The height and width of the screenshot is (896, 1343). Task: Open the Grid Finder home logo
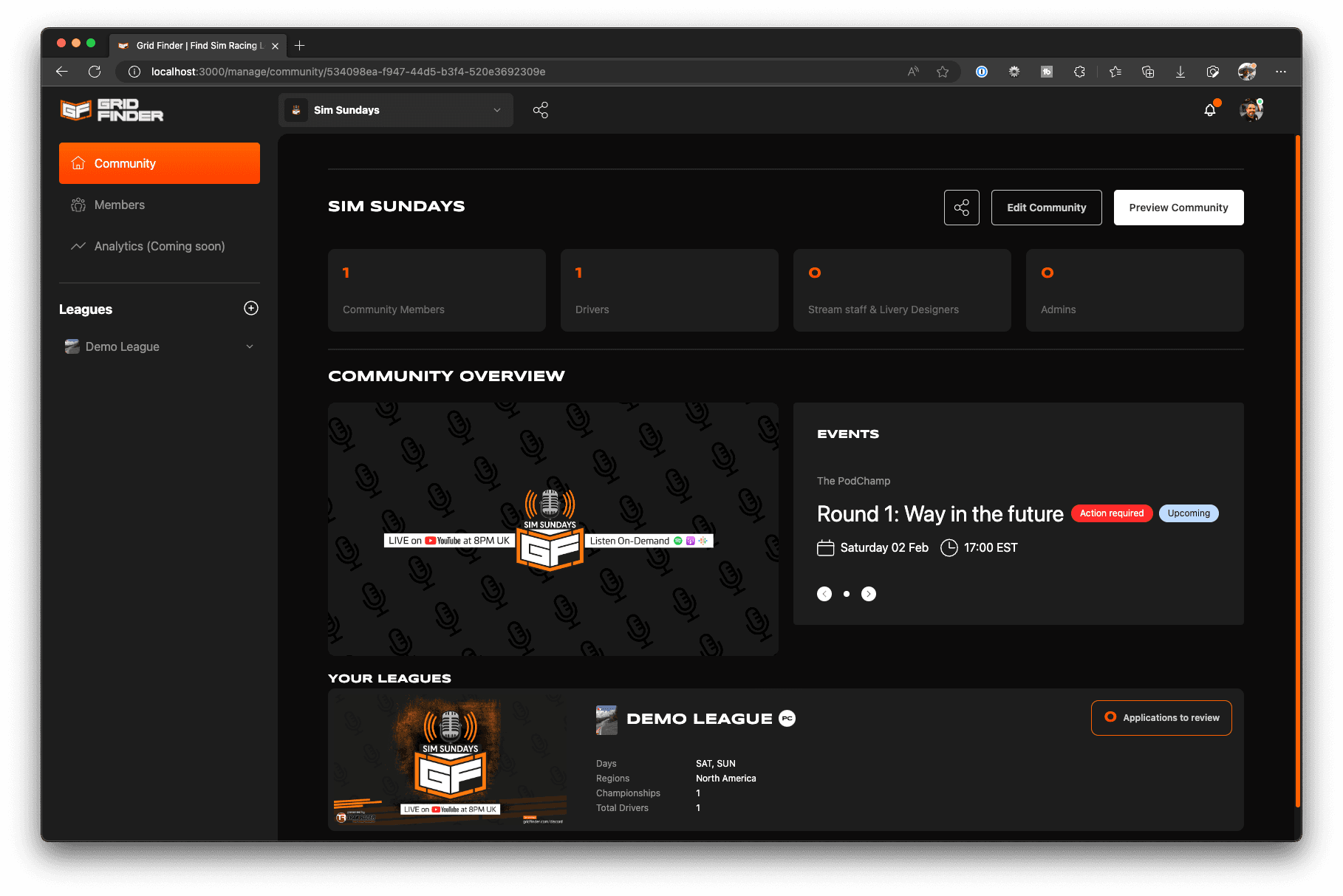[x=111, y=110]
